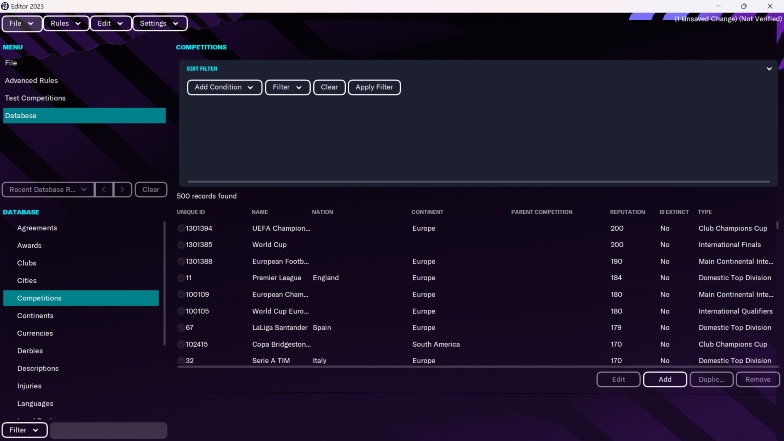Sort by the Name column header

pos(260,212)
